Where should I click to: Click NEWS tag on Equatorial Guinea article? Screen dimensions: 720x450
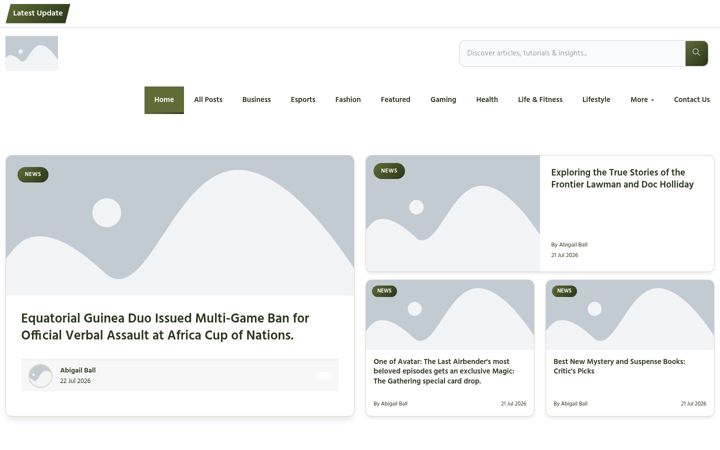(33, 174)
